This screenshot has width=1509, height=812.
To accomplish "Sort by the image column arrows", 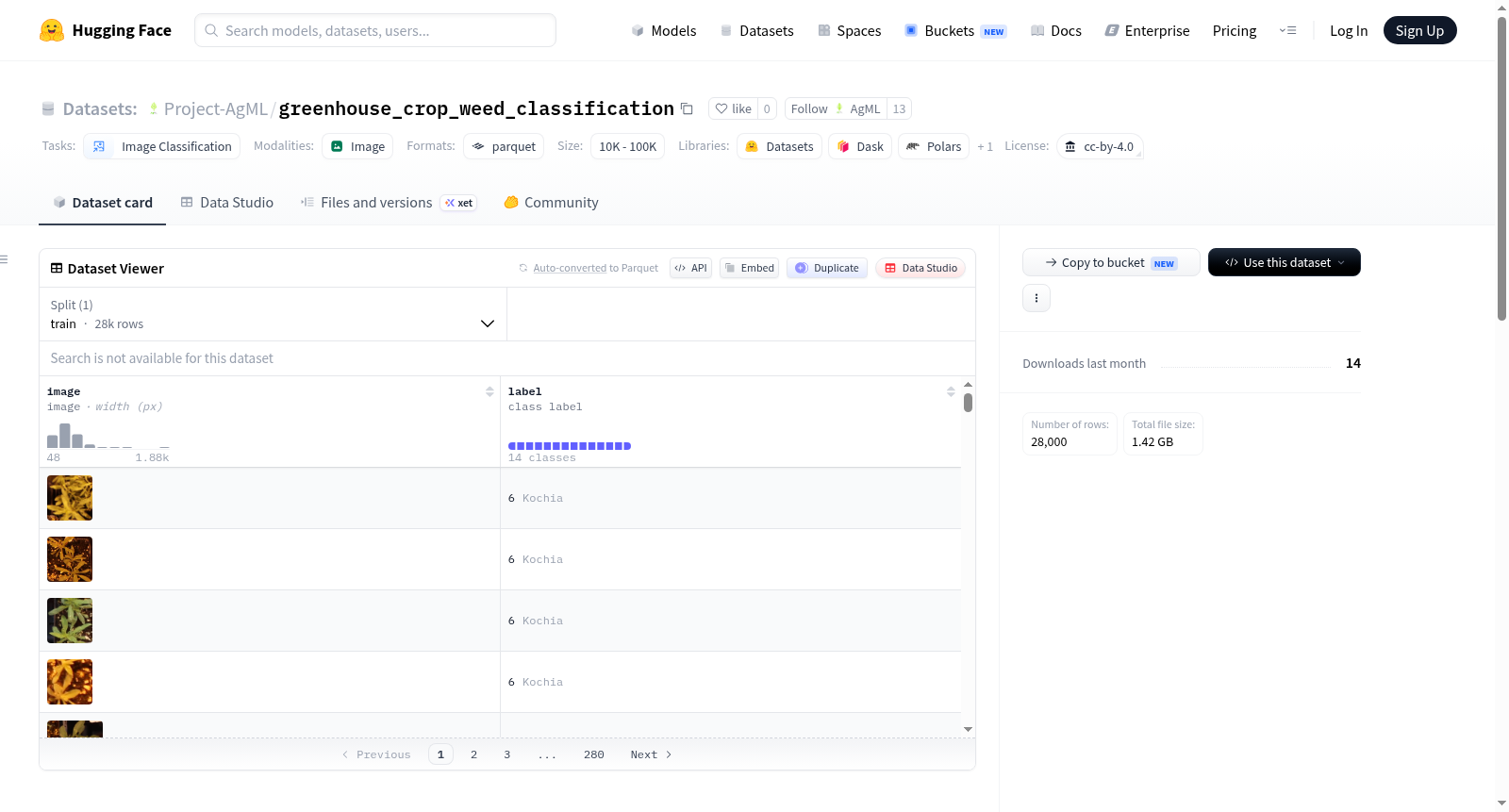I will click(x=489, y=391).
